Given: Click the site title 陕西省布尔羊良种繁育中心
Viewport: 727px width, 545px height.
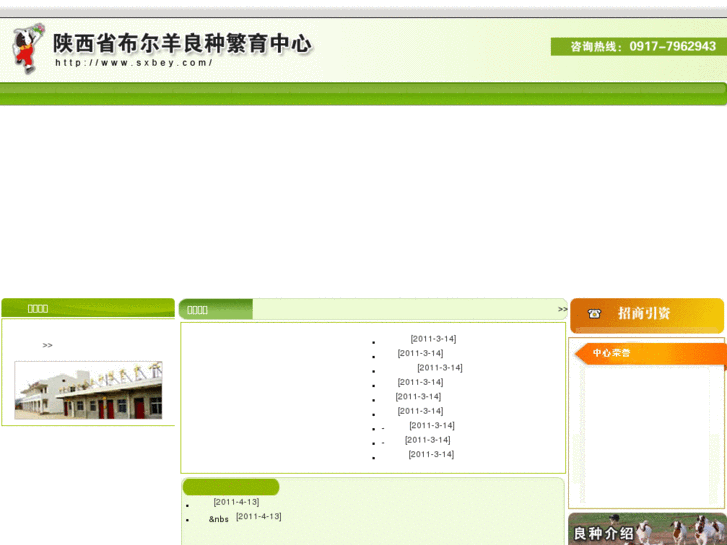Looking at the screenshot, I should tap(183, 44).
